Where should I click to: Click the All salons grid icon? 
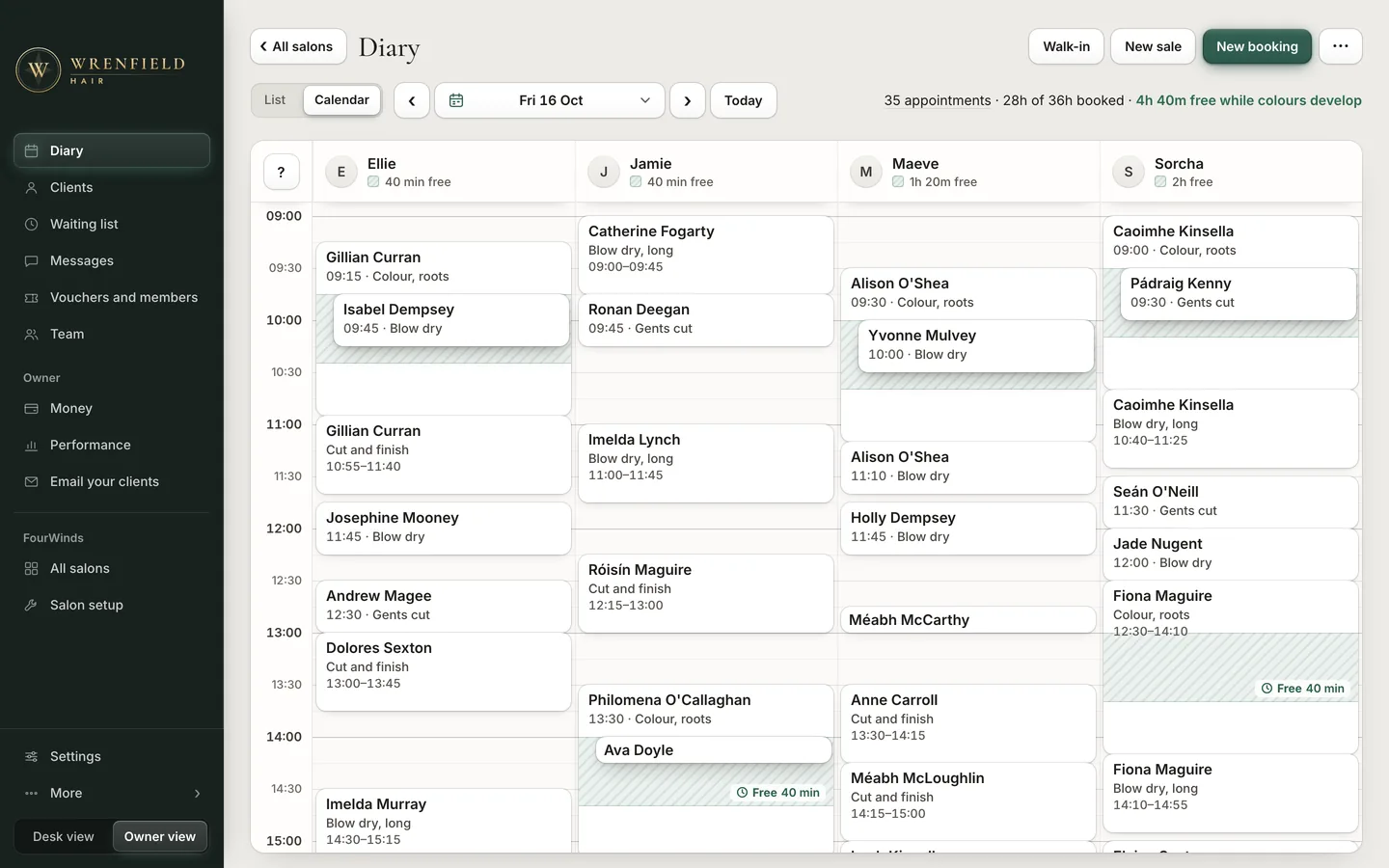[x=31, y=568]
